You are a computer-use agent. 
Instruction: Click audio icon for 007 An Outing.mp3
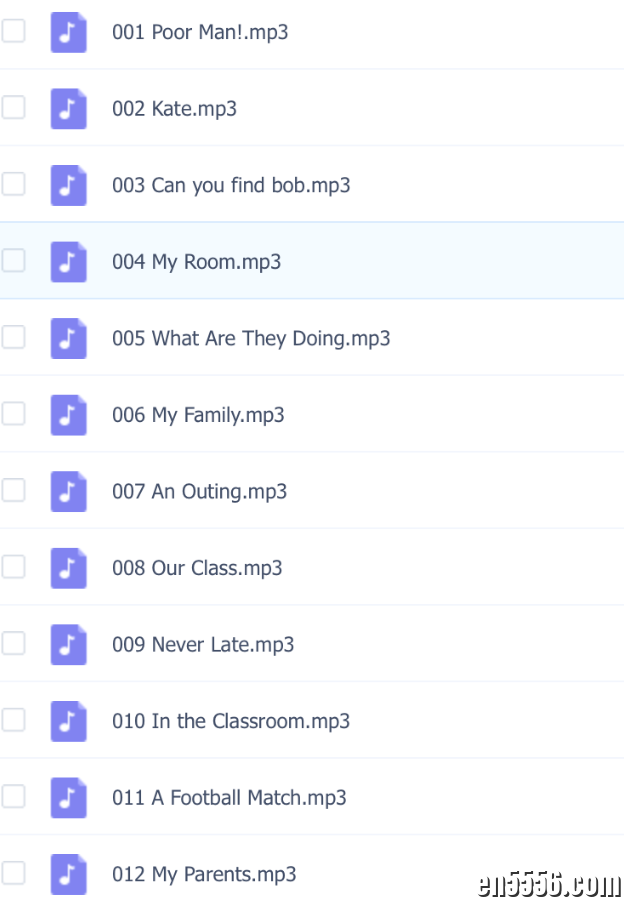pos(68,491)
